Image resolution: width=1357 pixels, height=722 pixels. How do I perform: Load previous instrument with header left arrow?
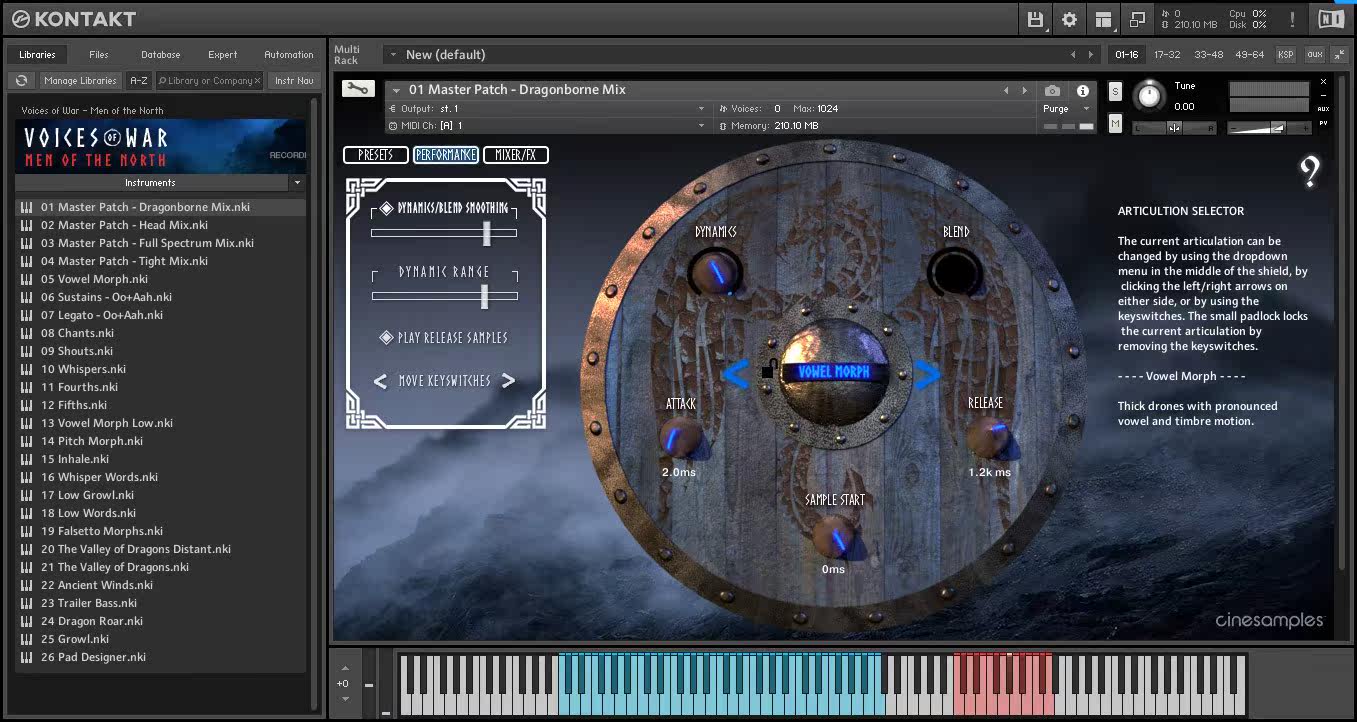tap(1007, 90)
